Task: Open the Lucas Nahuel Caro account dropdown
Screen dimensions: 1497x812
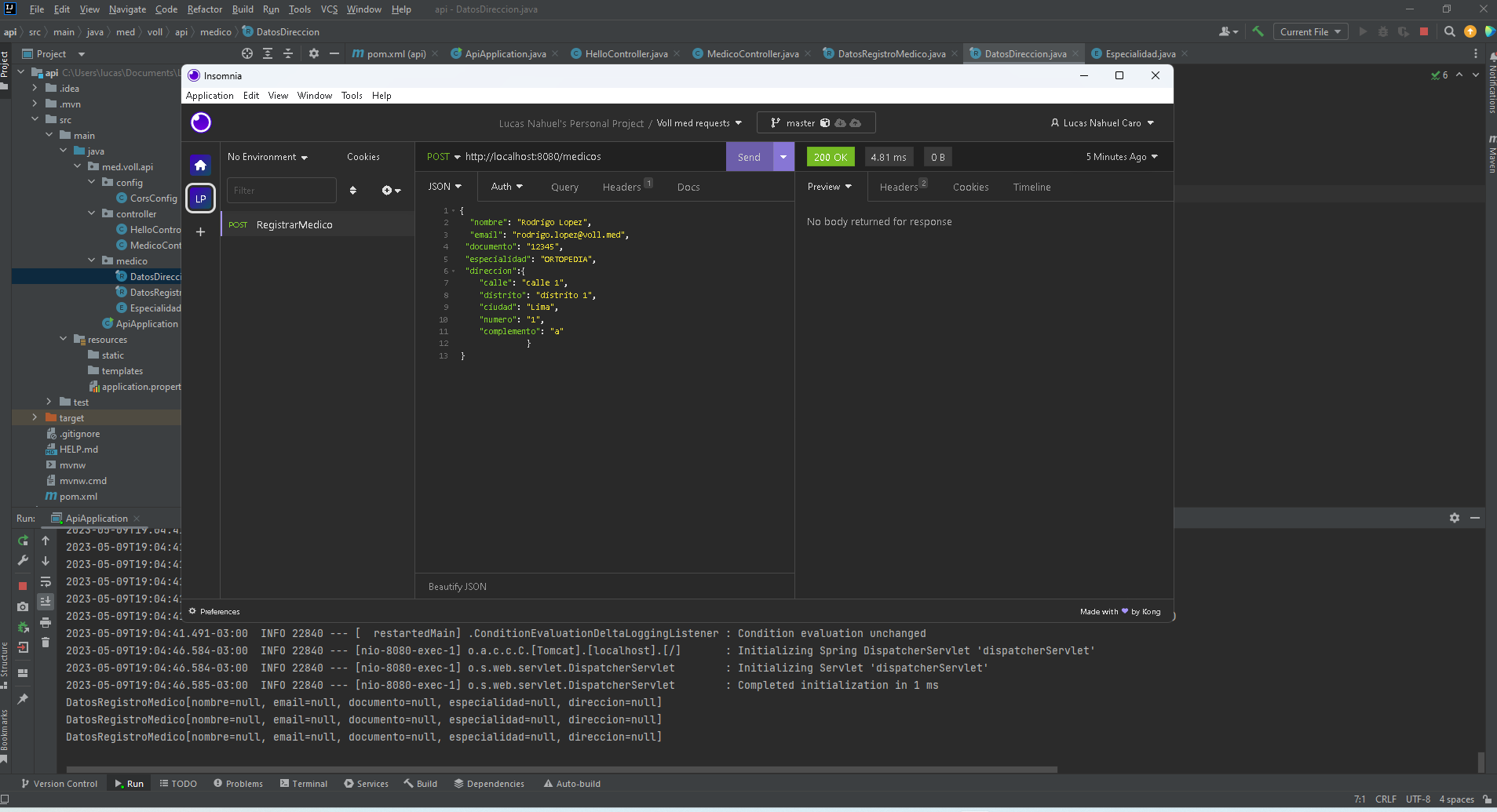Action: tap(1103, 123)
